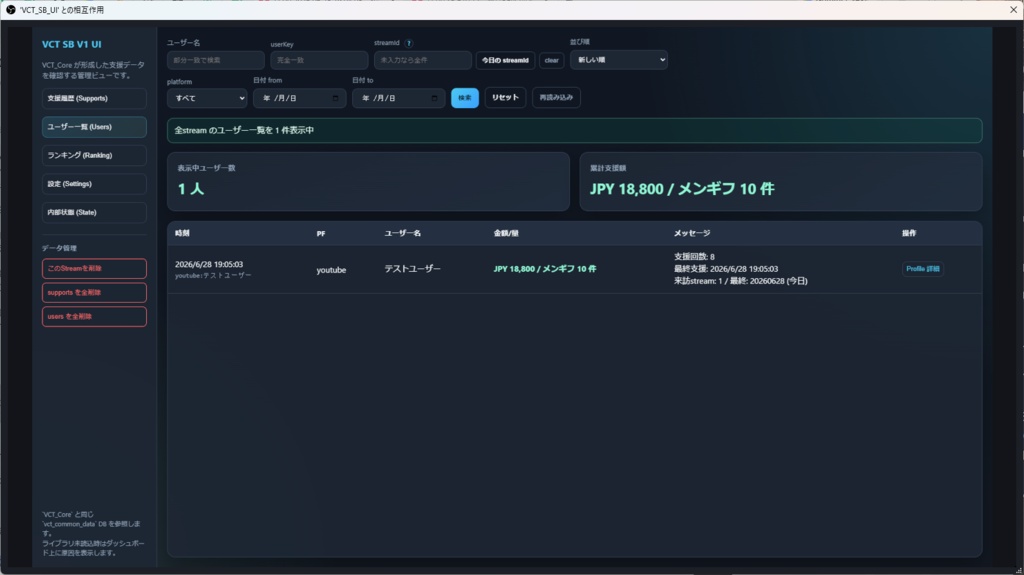Close the VCT_SB_UI window
The width and height of the screenshot is (1024, 575).
1014,10
